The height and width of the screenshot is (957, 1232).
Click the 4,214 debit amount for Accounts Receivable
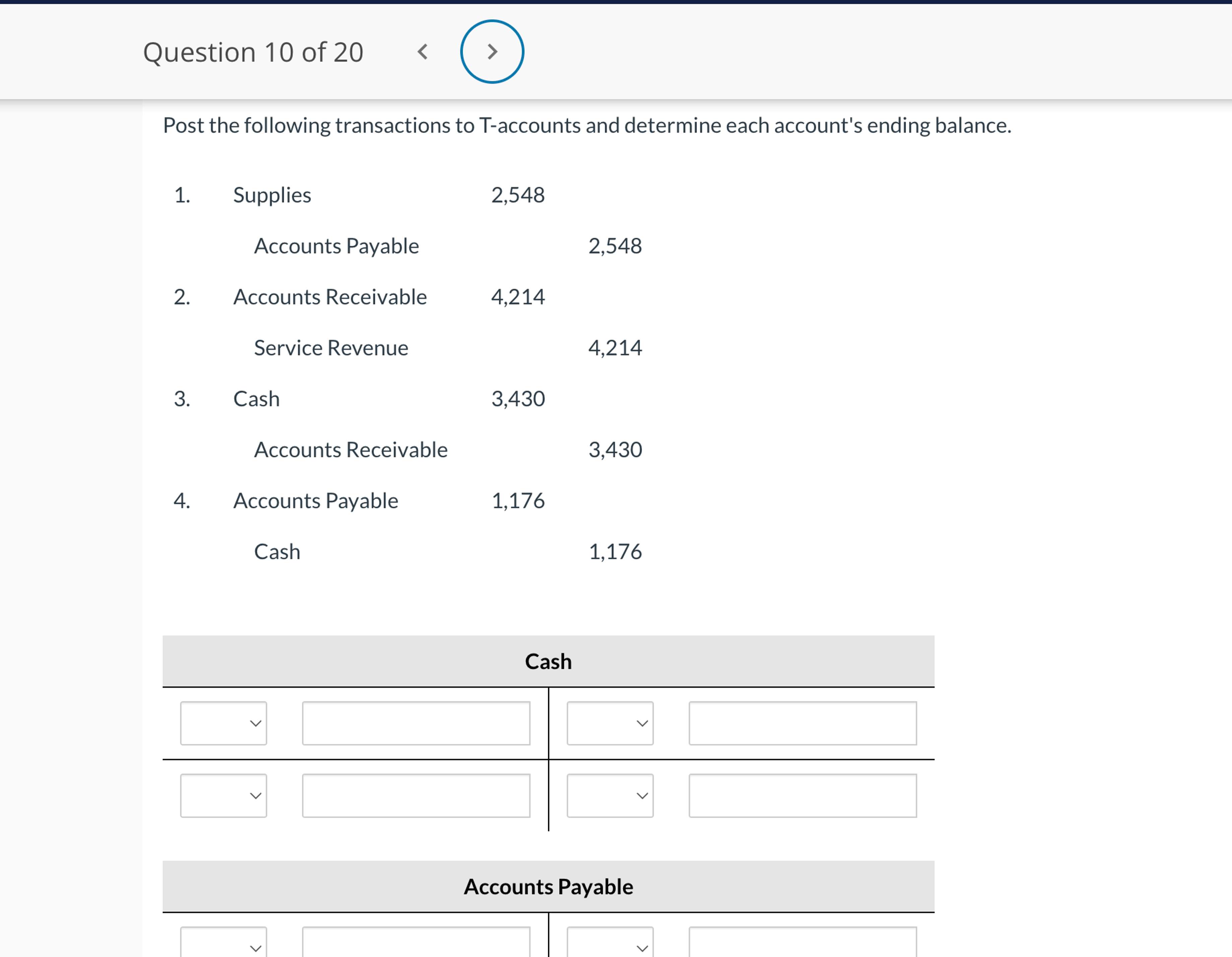click(x=518, y=297)
